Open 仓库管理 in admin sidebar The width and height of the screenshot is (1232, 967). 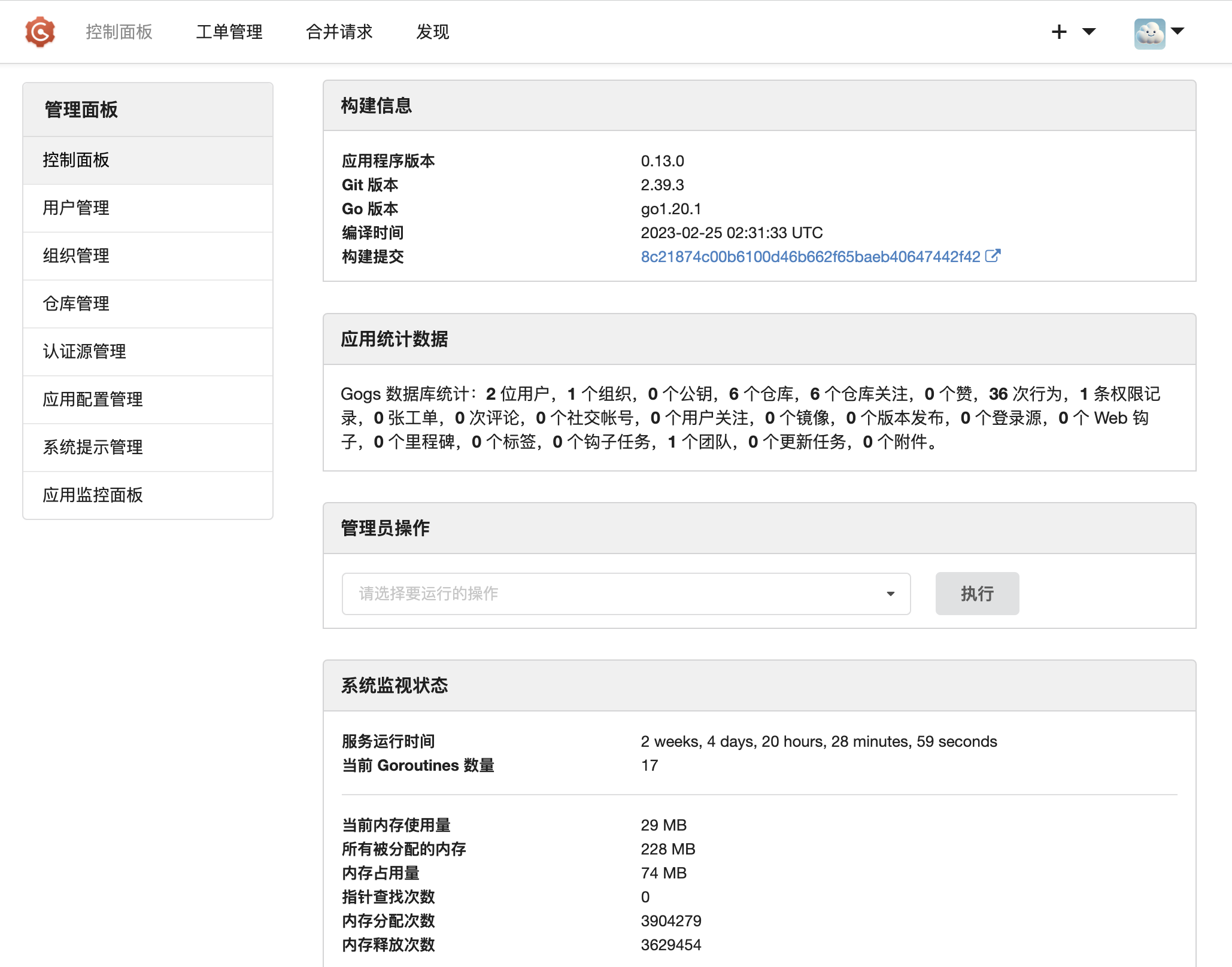click(76, 303)
